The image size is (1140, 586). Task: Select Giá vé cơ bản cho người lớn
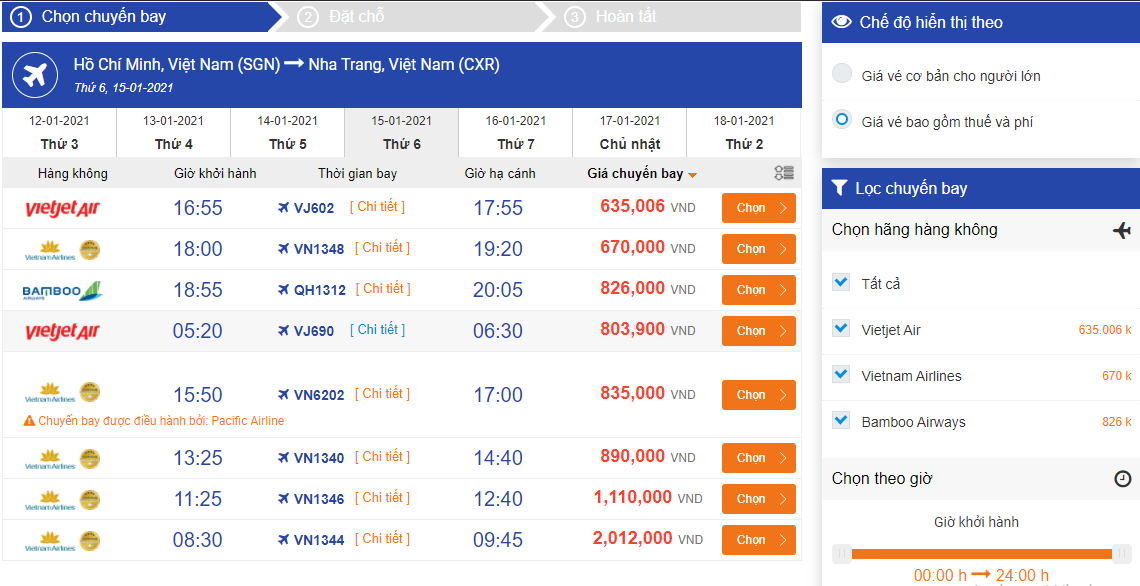pyautogui.click(x=842, y=74)
